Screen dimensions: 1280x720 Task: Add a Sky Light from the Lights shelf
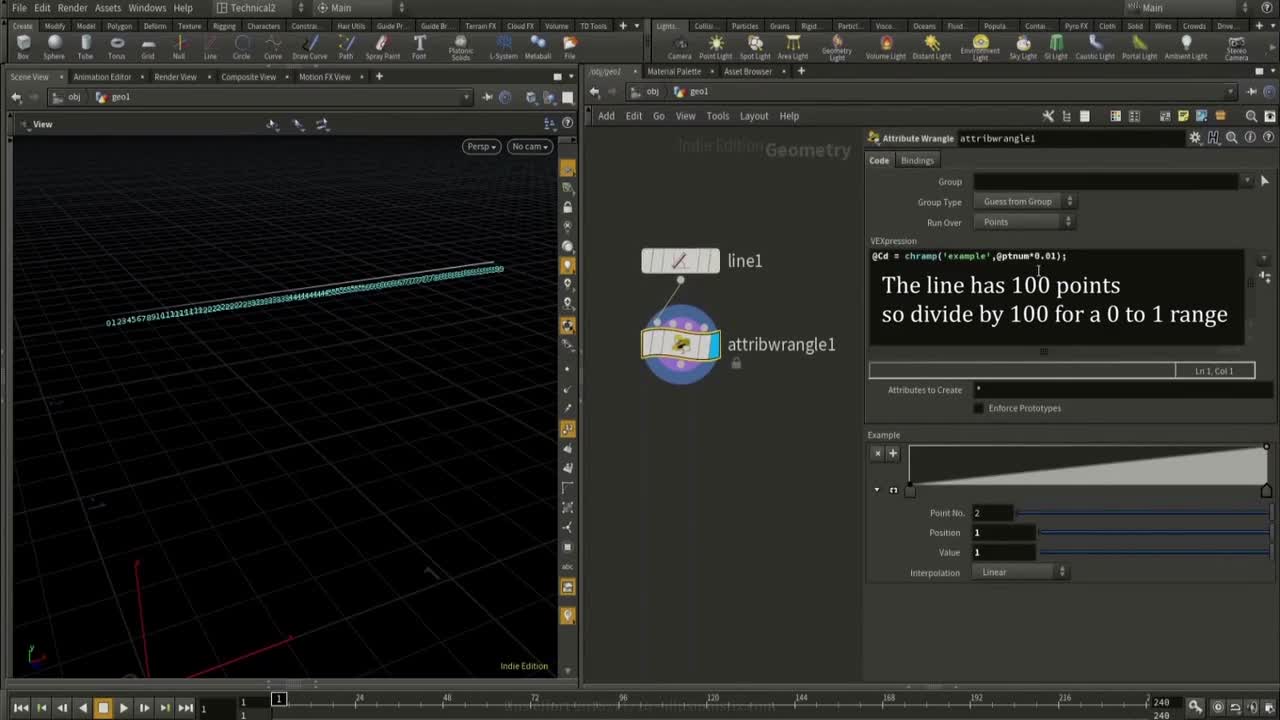coord(1024,45)
